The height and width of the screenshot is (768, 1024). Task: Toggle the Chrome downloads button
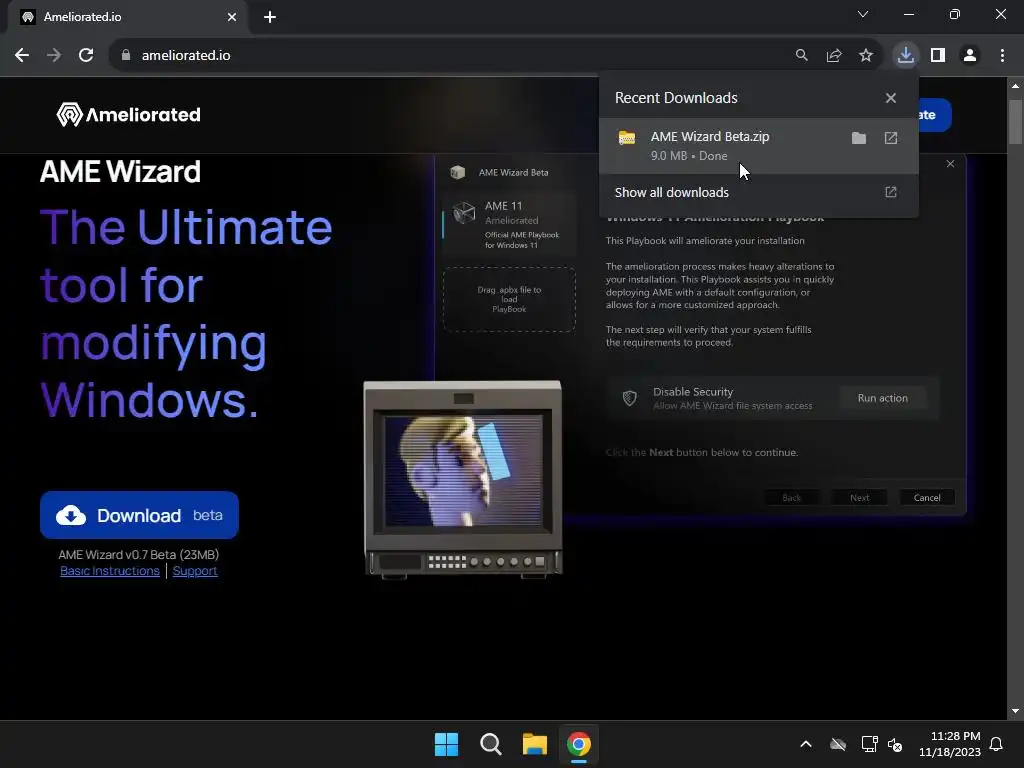[x=906, y=56]
